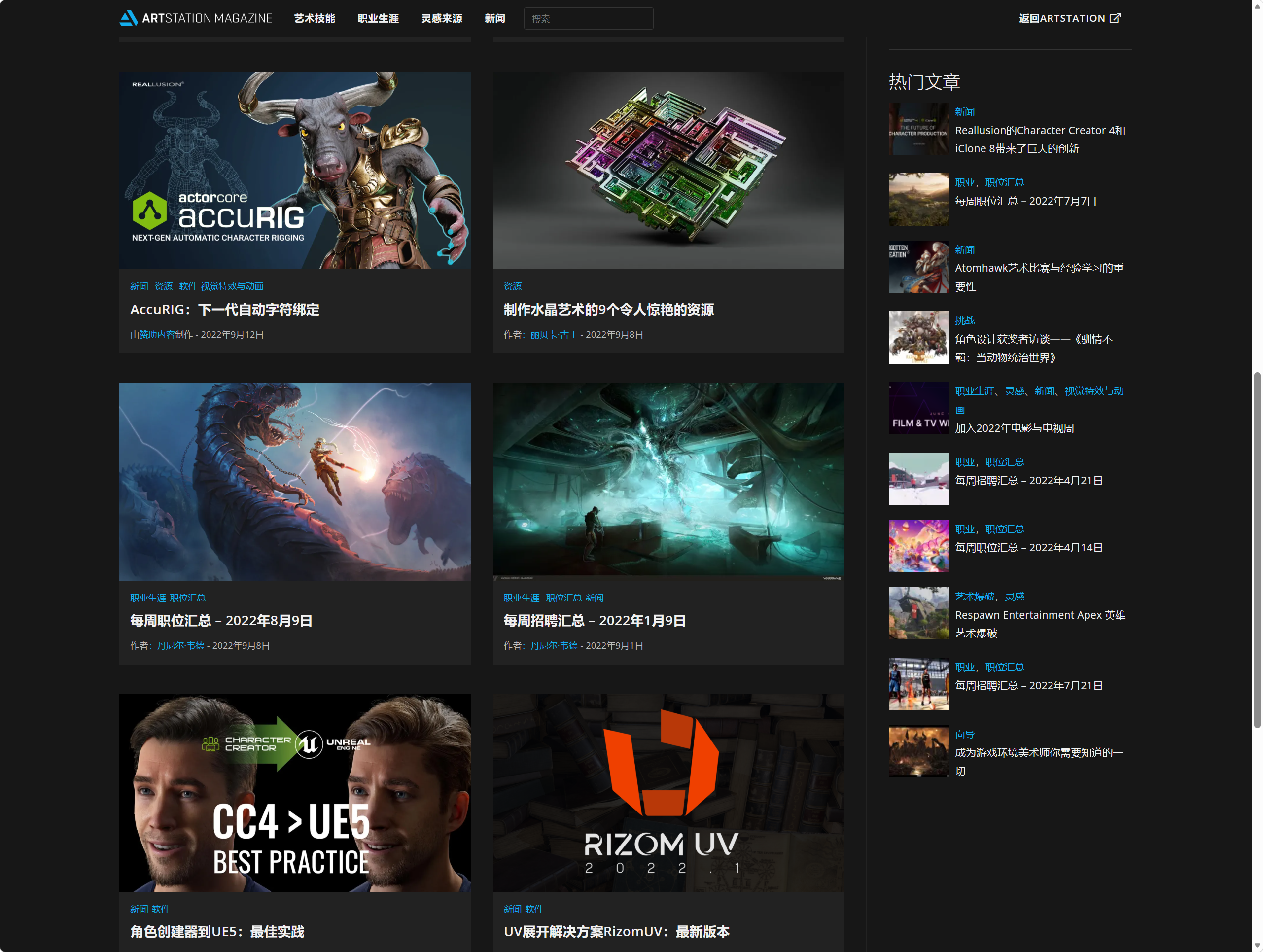Select the 视觉特效与动画 tag under AccuRIG article
This screenshot has width=1263, height=952.
(232, 286)
